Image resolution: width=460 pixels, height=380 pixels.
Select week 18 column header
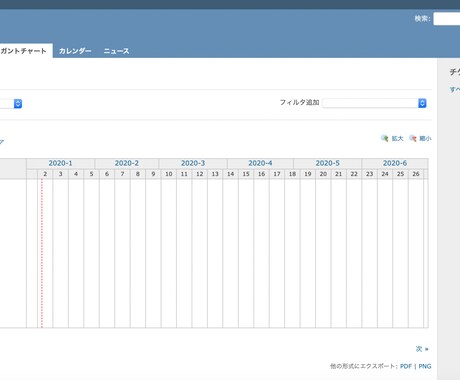tap(292, 174)
